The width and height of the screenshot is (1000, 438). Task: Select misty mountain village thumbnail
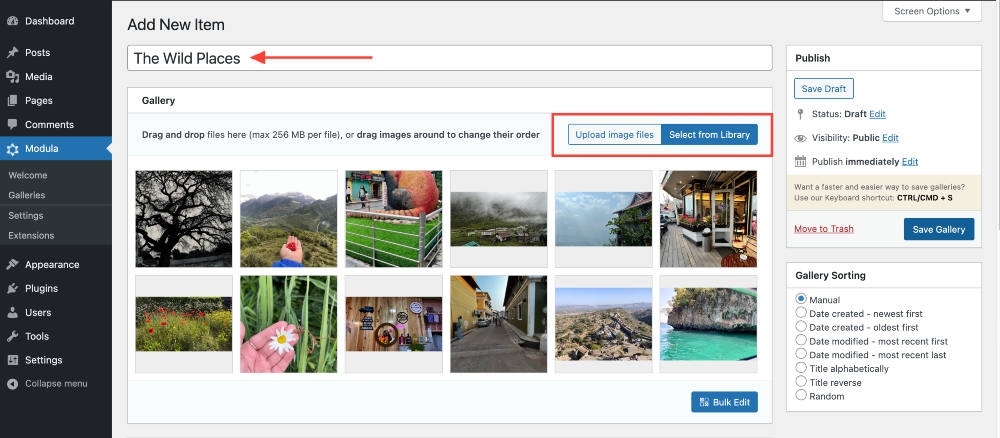click(498, 219)
